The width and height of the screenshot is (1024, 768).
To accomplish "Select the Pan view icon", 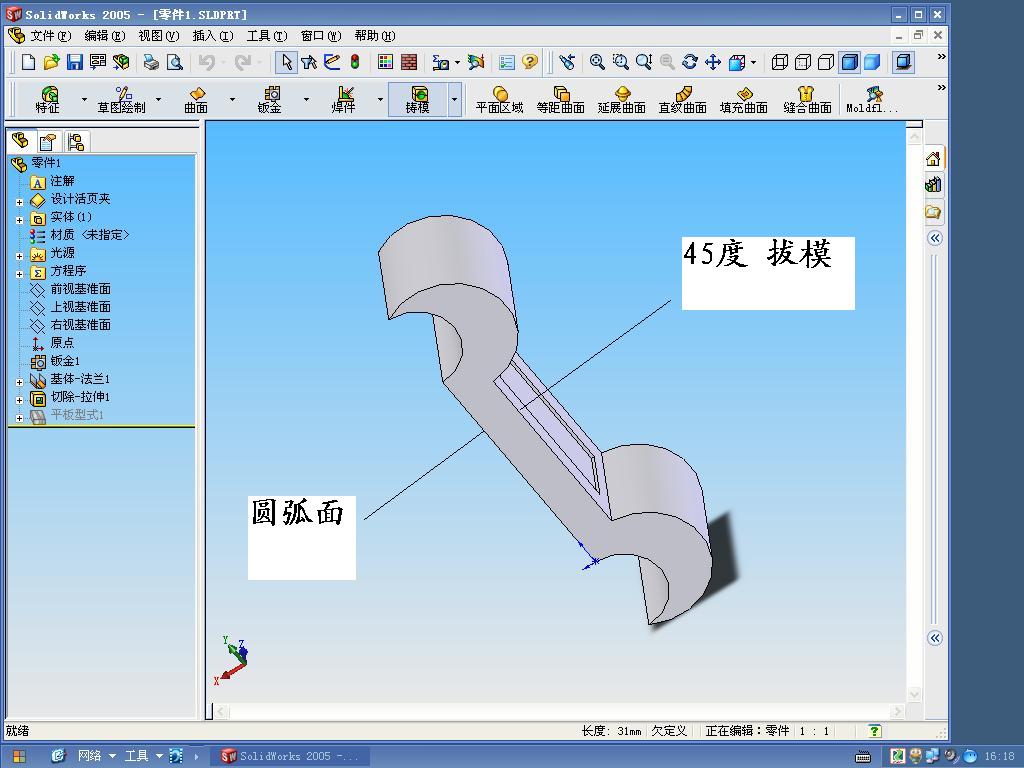I will click(712, 62).
